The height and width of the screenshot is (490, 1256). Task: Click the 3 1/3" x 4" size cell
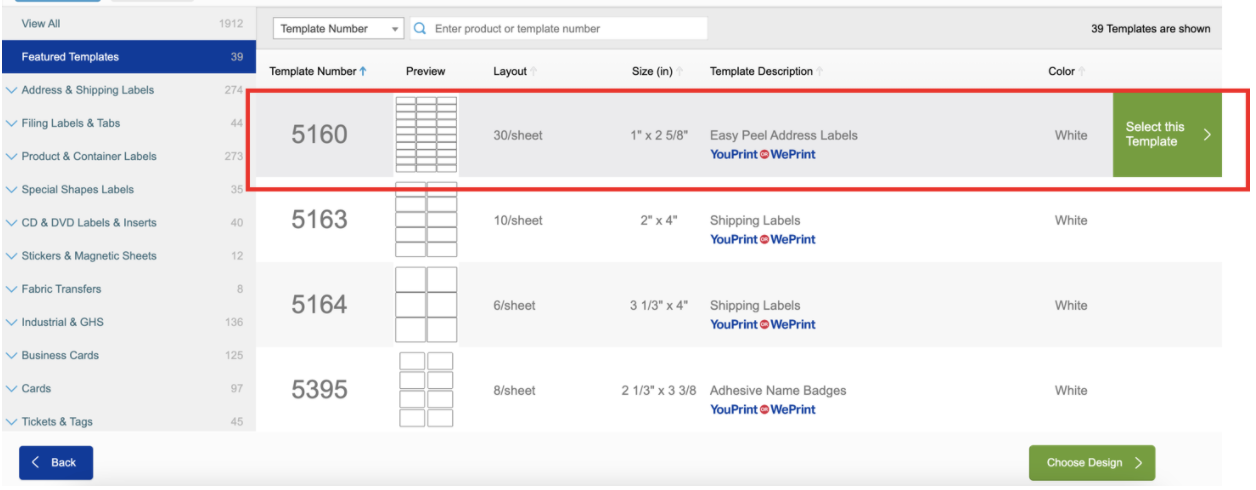point(659,305)
